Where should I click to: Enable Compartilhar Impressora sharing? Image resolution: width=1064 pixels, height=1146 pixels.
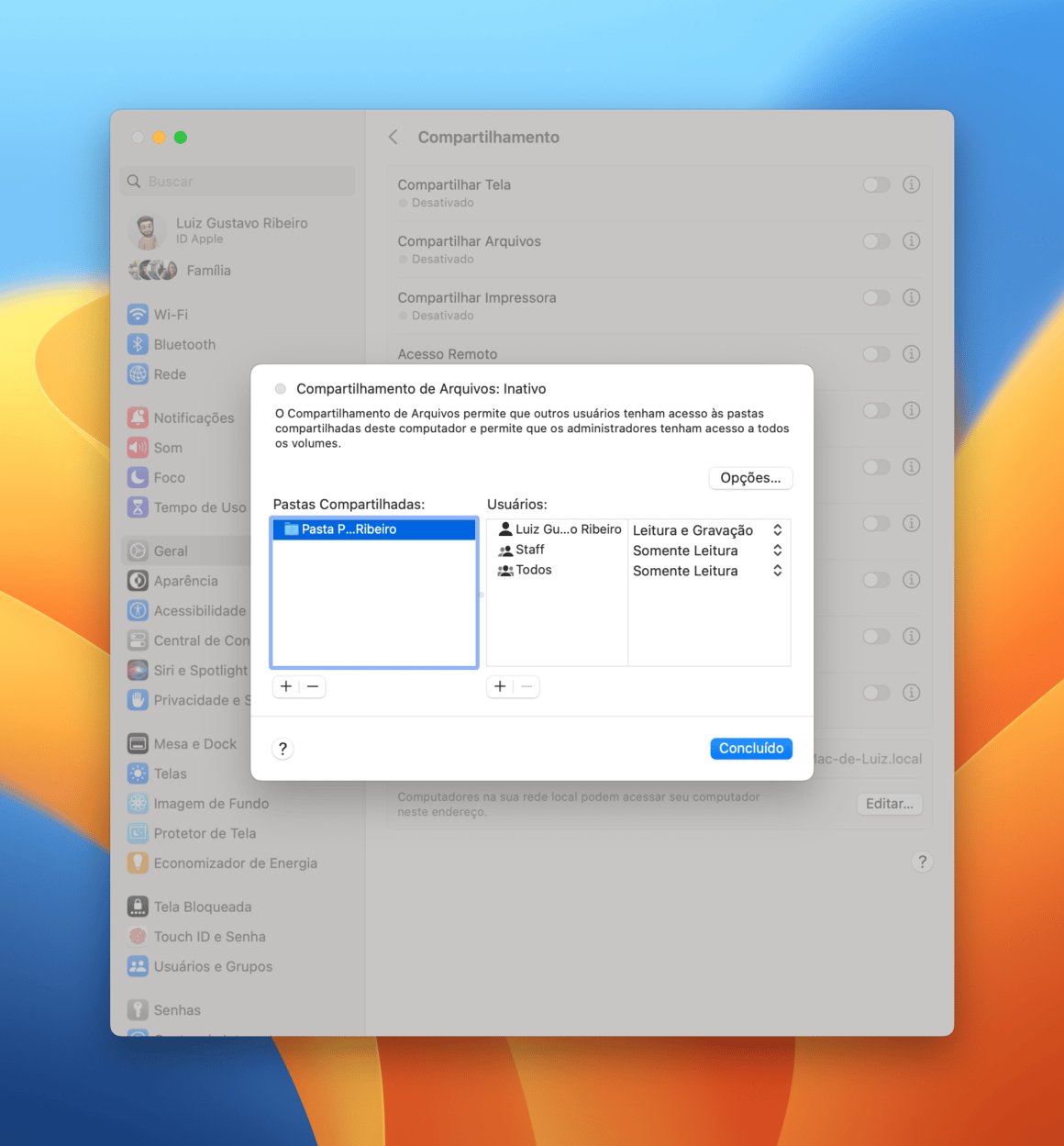click(876, 297)
